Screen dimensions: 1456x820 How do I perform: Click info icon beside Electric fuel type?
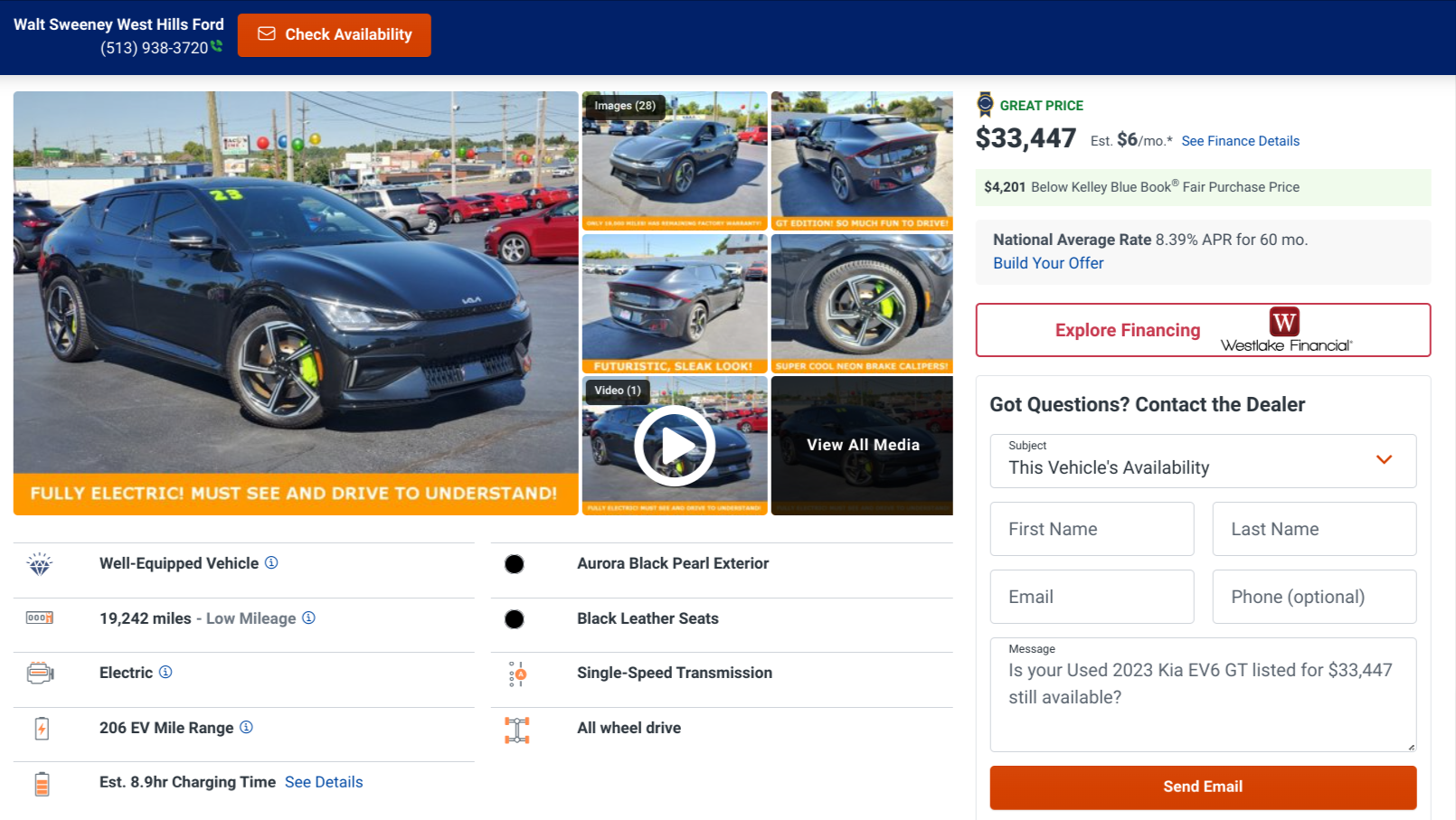pos(165,672)
